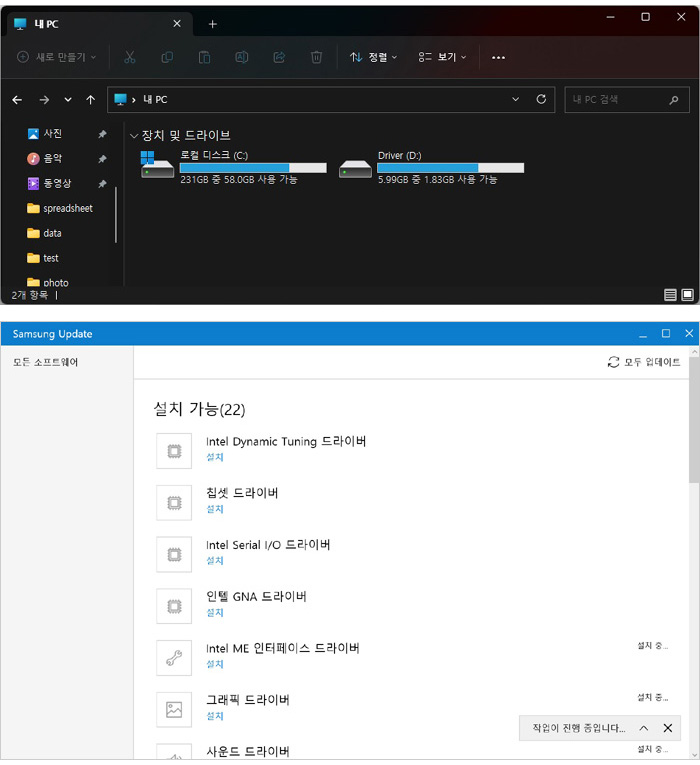The width and height of the screenshot is (700, 765).
Task: Click 설치 under 인텔 GNA 드라이버
Action: (215, 612)
